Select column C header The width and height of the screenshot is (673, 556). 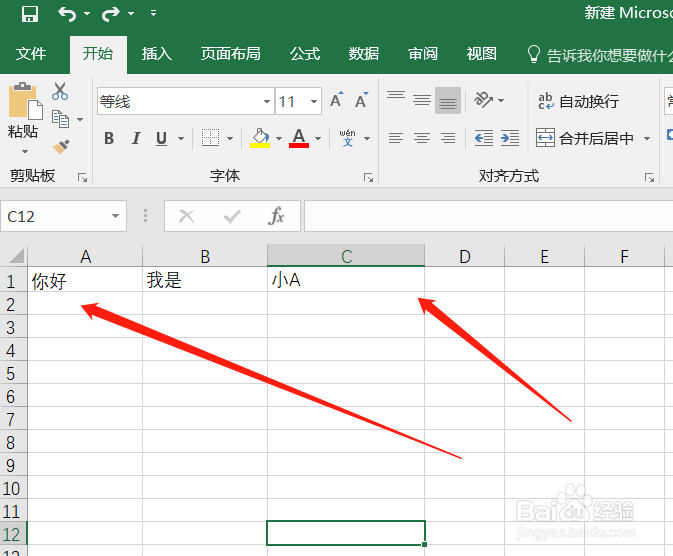pyautogui.click(x=346, y=256)
